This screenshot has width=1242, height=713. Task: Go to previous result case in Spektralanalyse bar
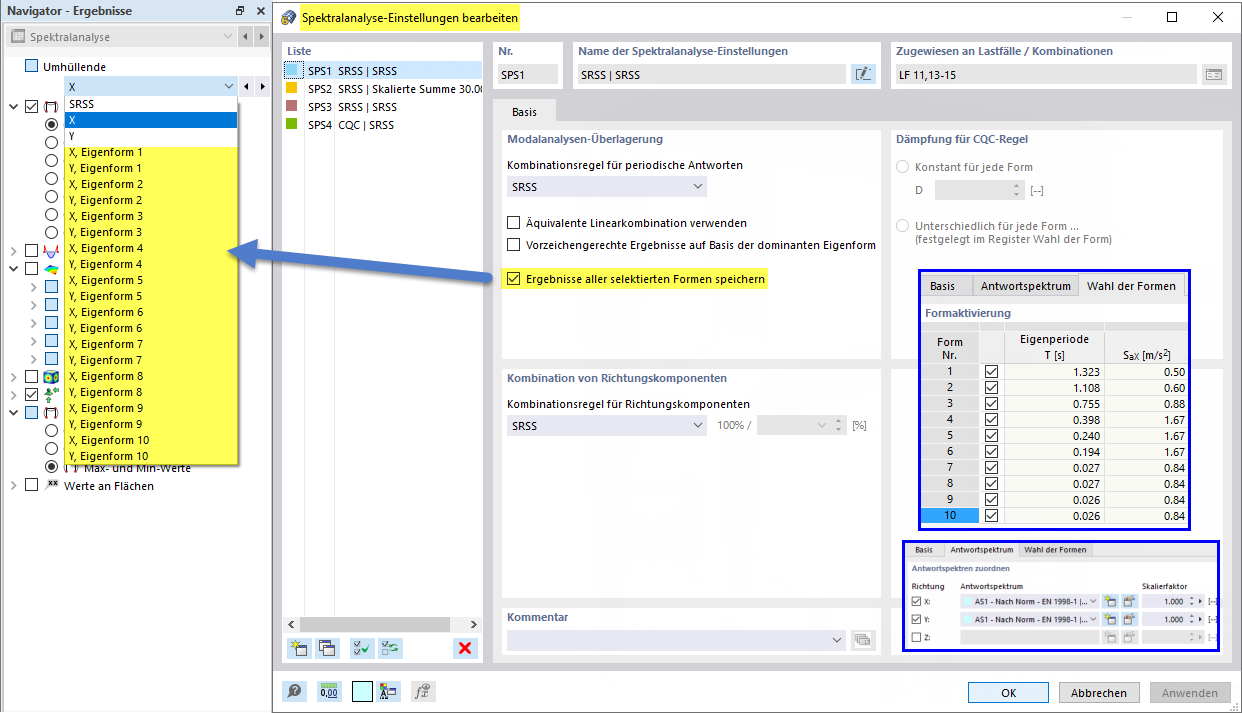coord(246,37)
